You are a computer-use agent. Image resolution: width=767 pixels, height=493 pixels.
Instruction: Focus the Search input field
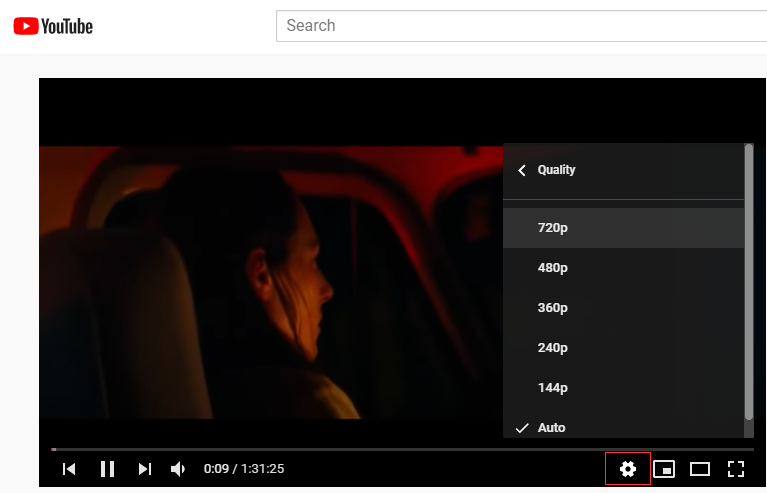521,26
